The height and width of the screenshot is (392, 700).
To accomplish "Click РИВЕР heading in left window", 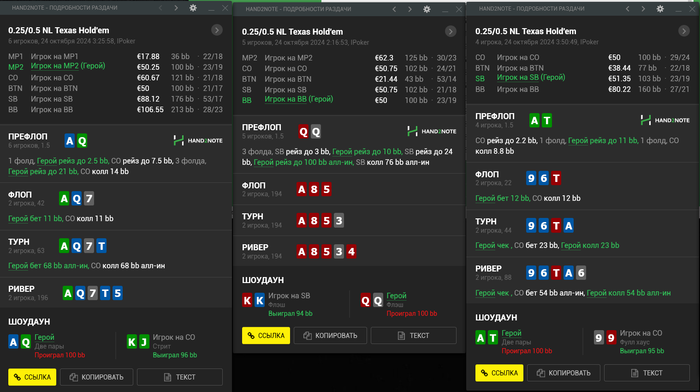I will point(21,289).
